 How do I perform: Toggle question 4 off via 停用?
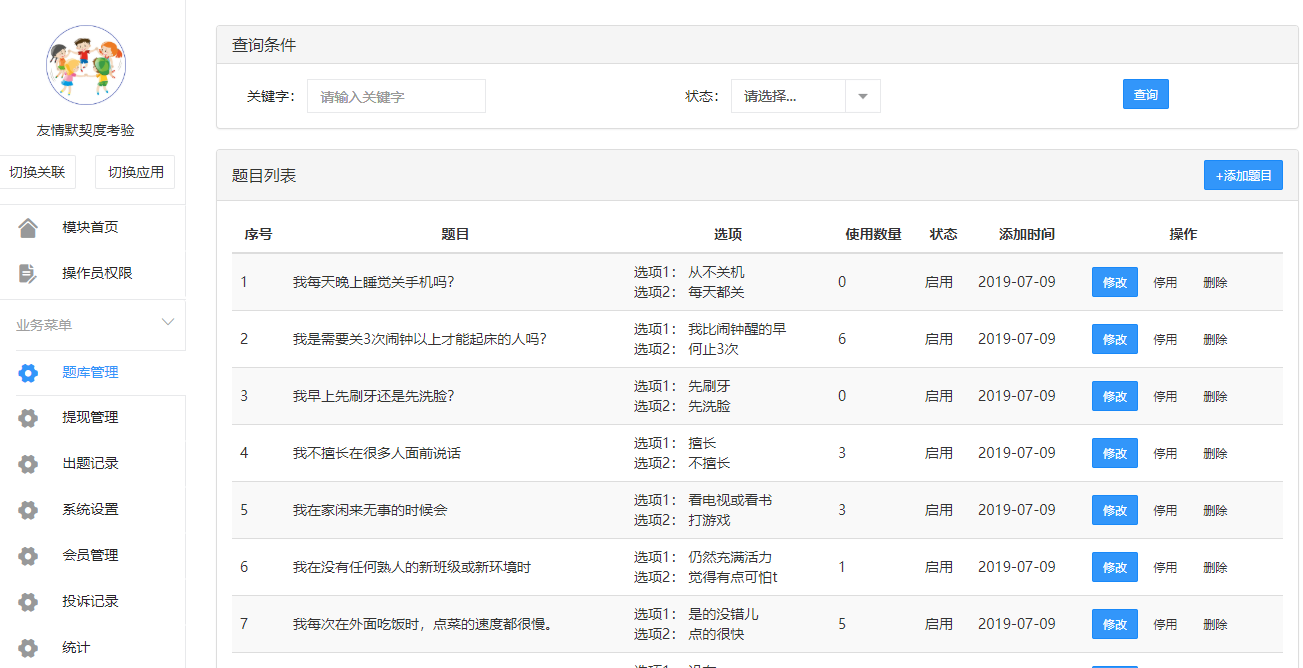1165,454
